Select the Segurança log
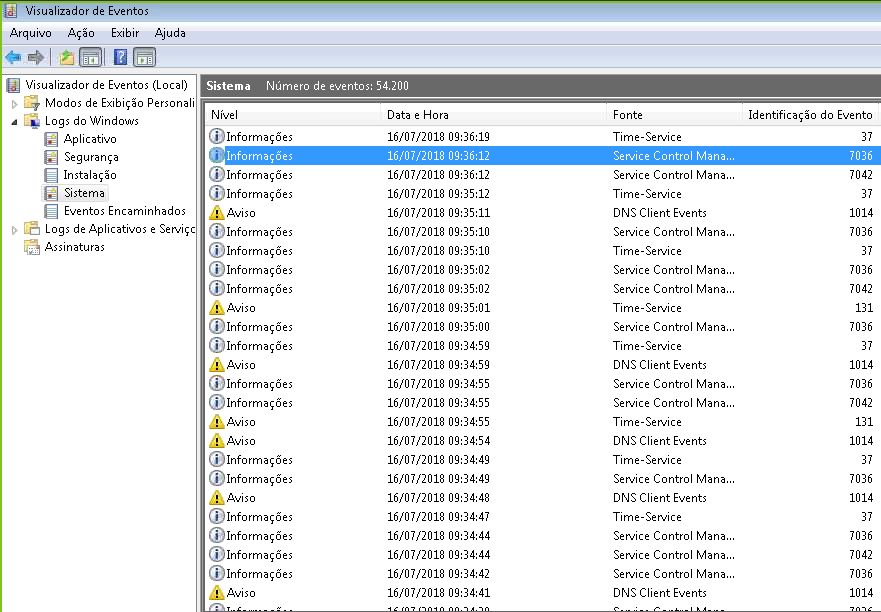Screen dimensions: 881x612 [x=91, y=157]
